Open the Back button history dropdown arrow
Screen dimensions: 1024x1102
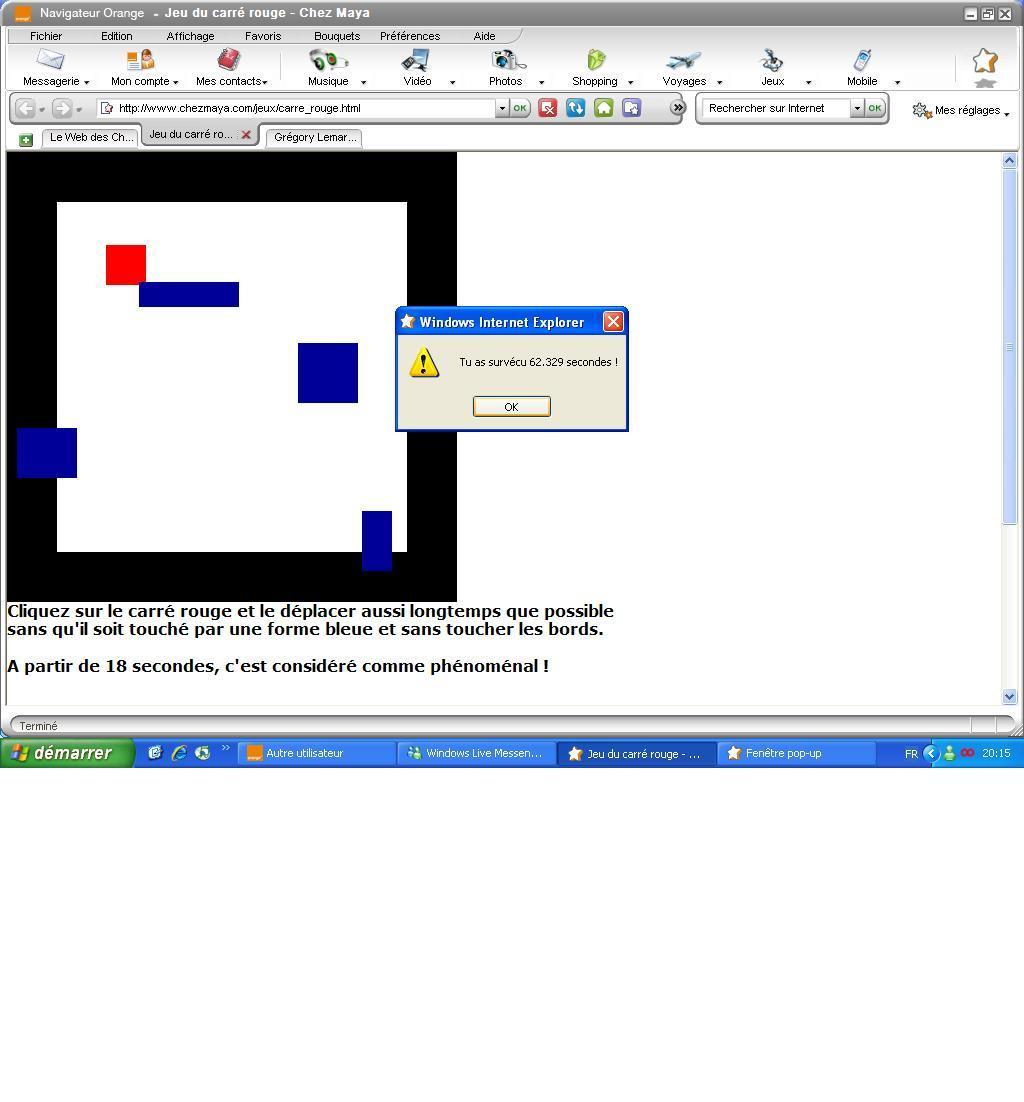coord(42,110)
